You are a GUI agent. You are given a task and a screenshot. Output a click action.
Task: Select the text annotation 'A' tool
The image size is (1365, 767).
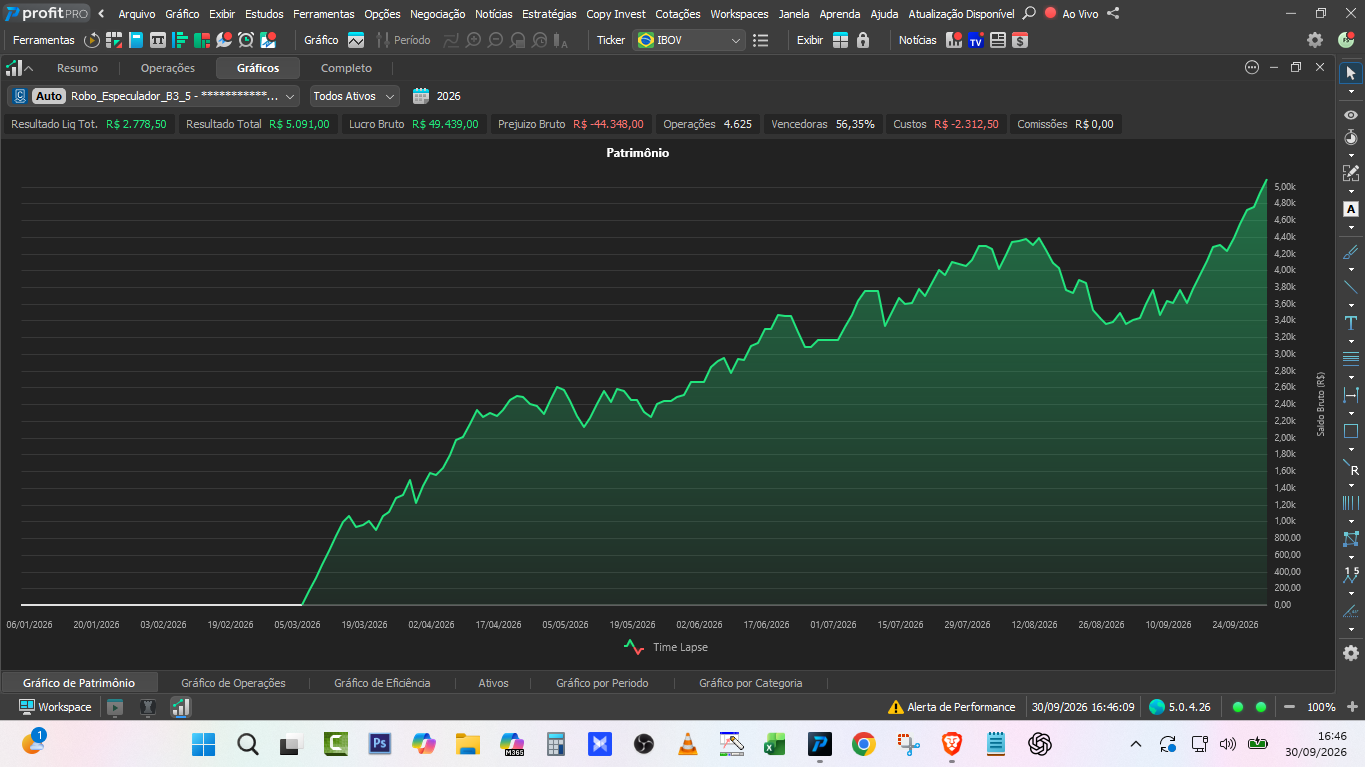(1351, 209)
